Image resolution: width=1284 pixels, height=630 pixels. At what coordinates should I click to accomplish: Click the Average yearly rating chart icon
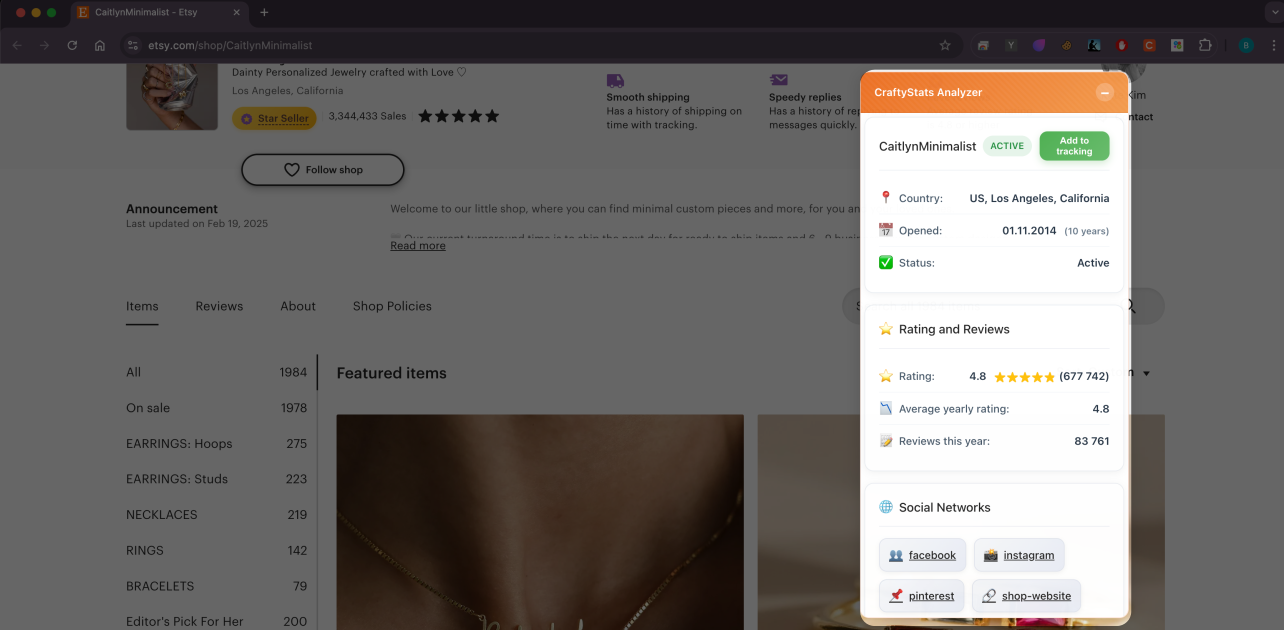point(885,408)
